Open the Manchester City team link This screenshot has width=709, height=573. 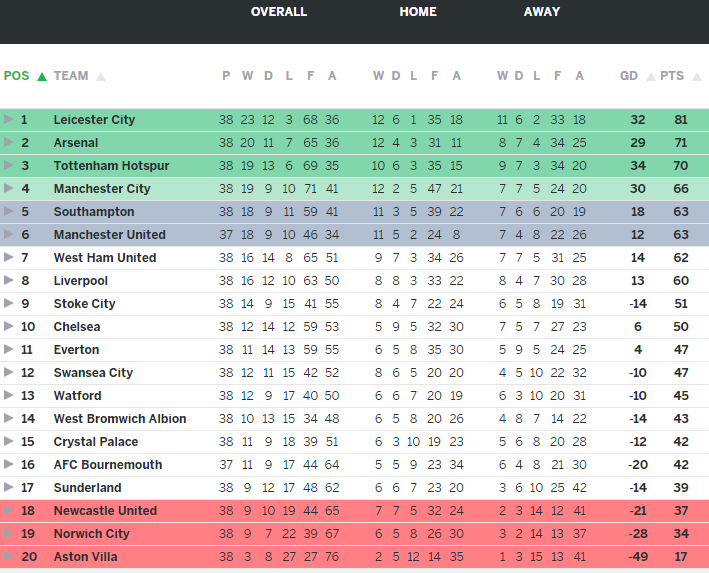pos(101,189)
